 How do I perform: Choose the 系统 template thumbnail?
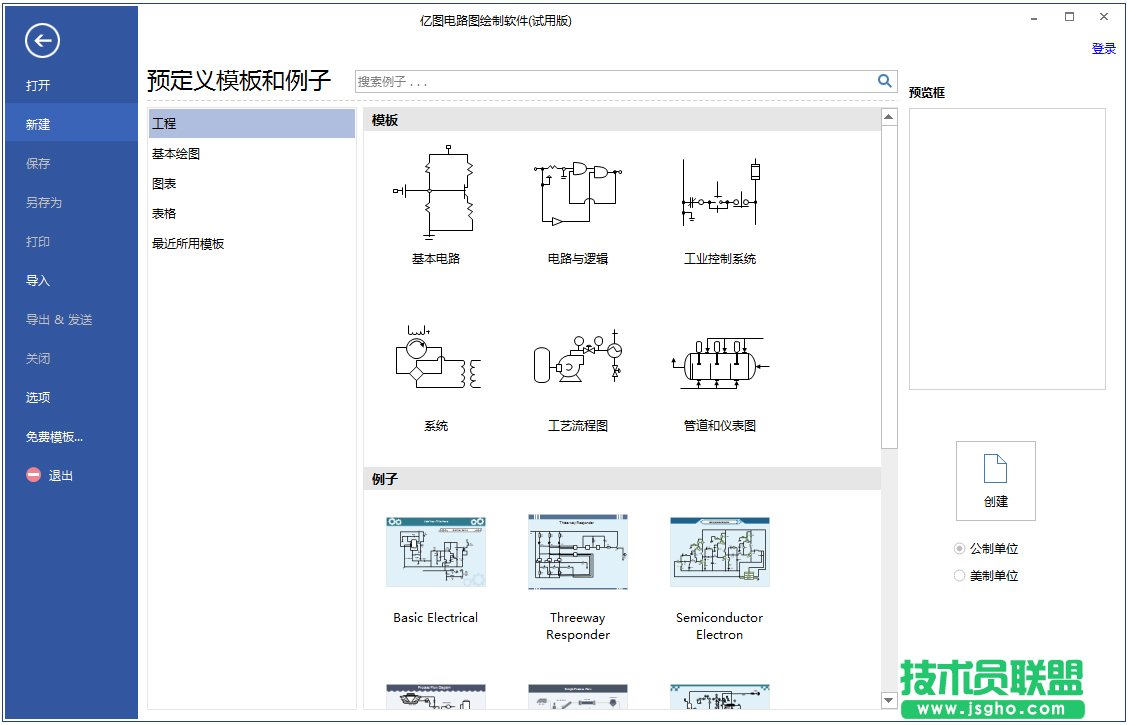[x=434, y=358]
